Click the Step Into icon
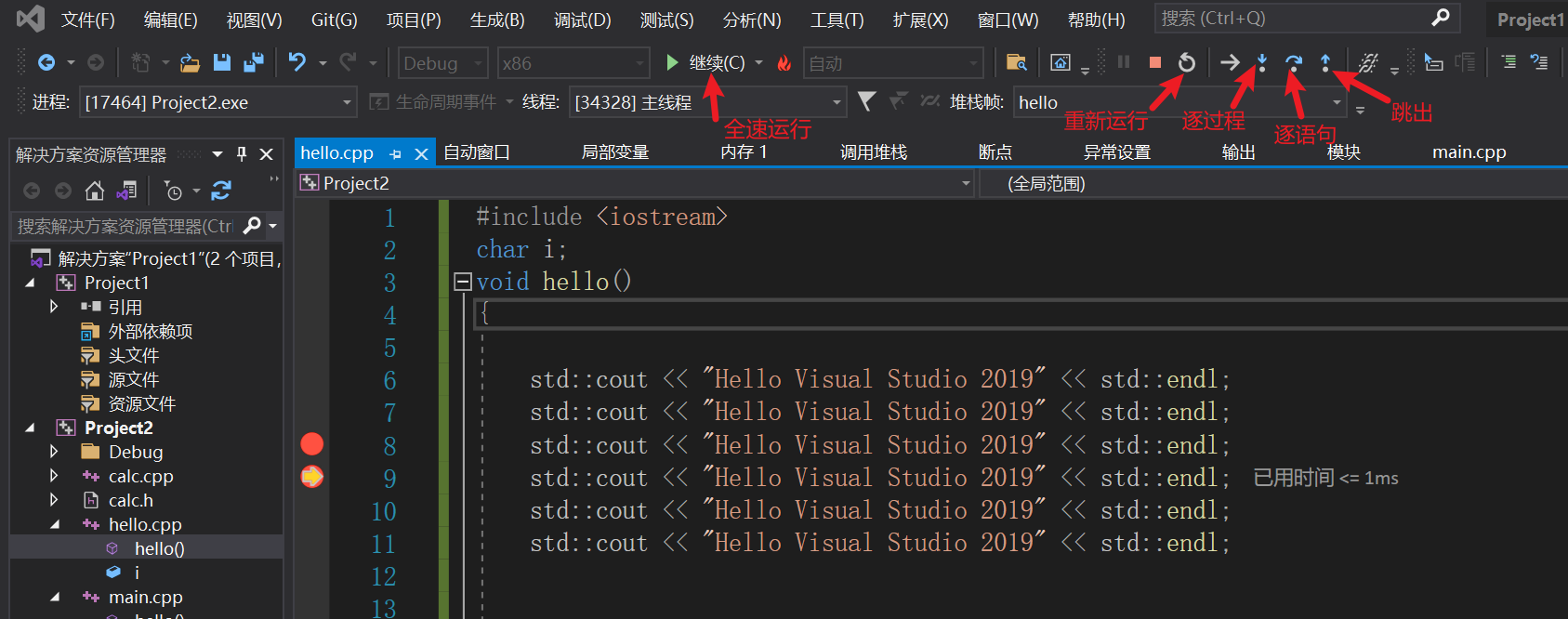The height and width of the screenshot is (619, 1568). pyautogui.click(x=1261, y=62)
